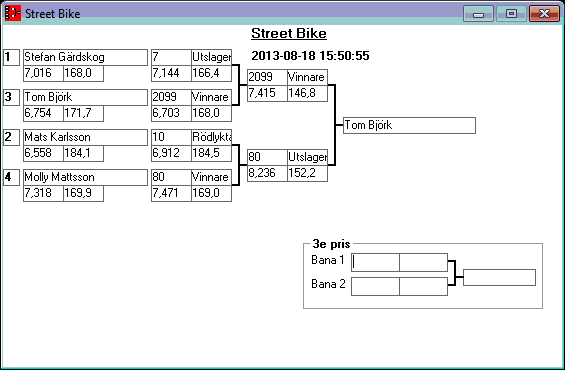
Task: Click the 6,703 time cell
Action: [x=171, y=113]
